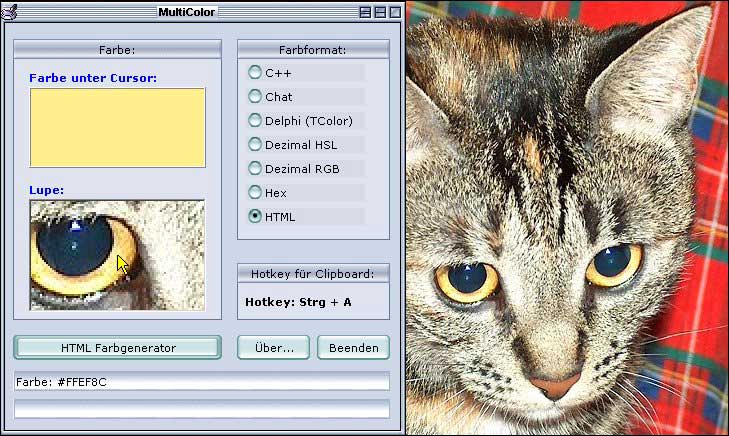The height and width of the screenshot is (436, 729).
Task: Open the Über... about dialog
Action: pos(273,348)
